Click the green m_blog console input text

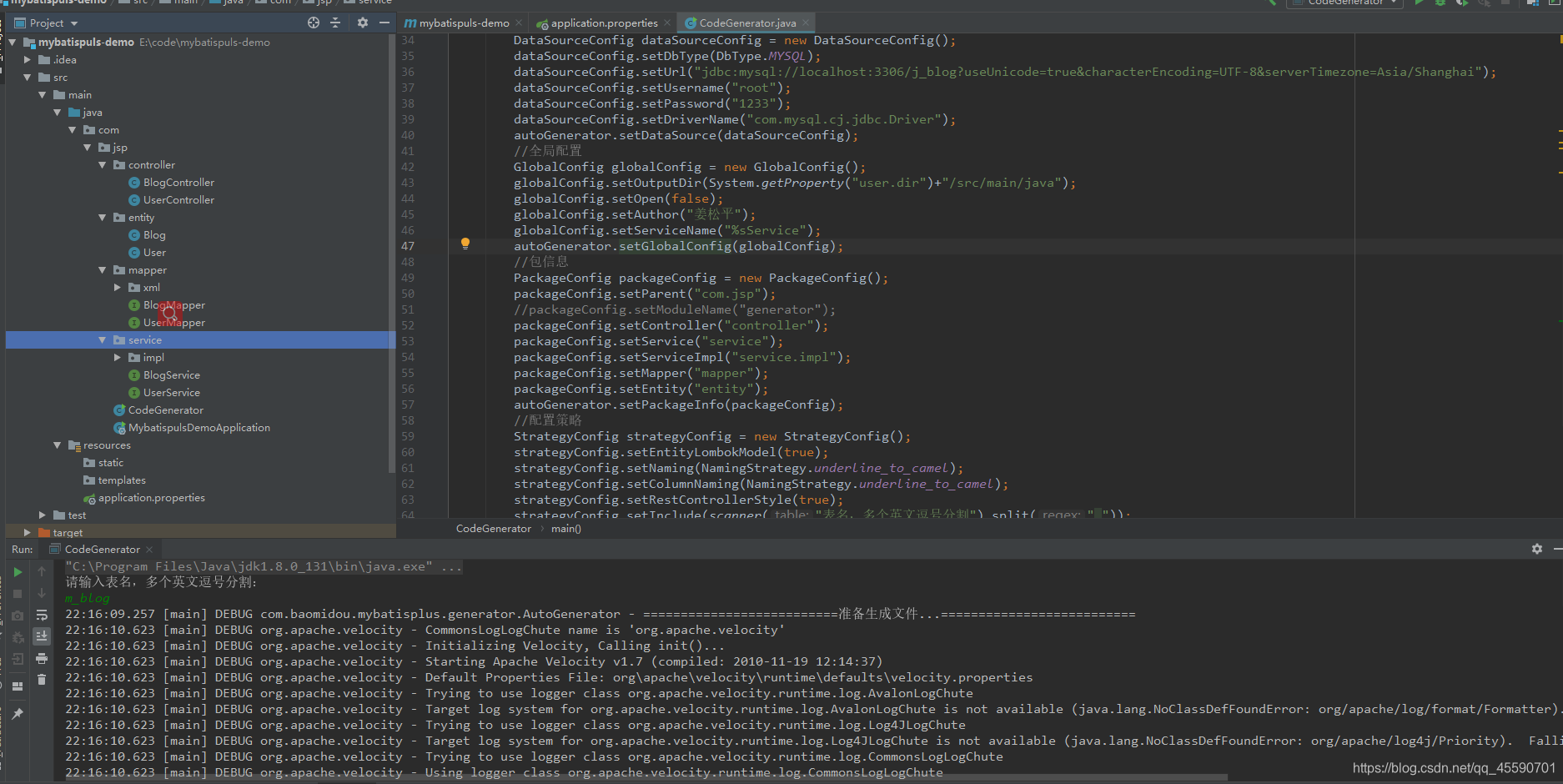point(88,598)
